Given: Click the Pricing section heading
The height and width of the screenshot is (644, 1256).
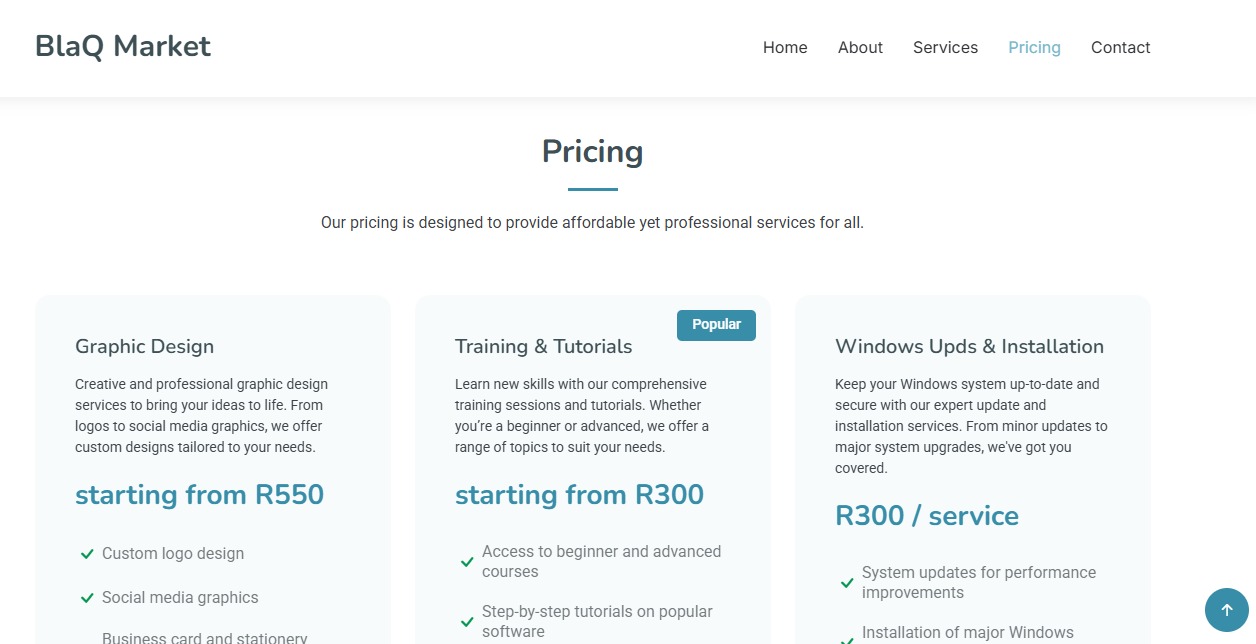Looking at the screenshot, I should (592, 152).
